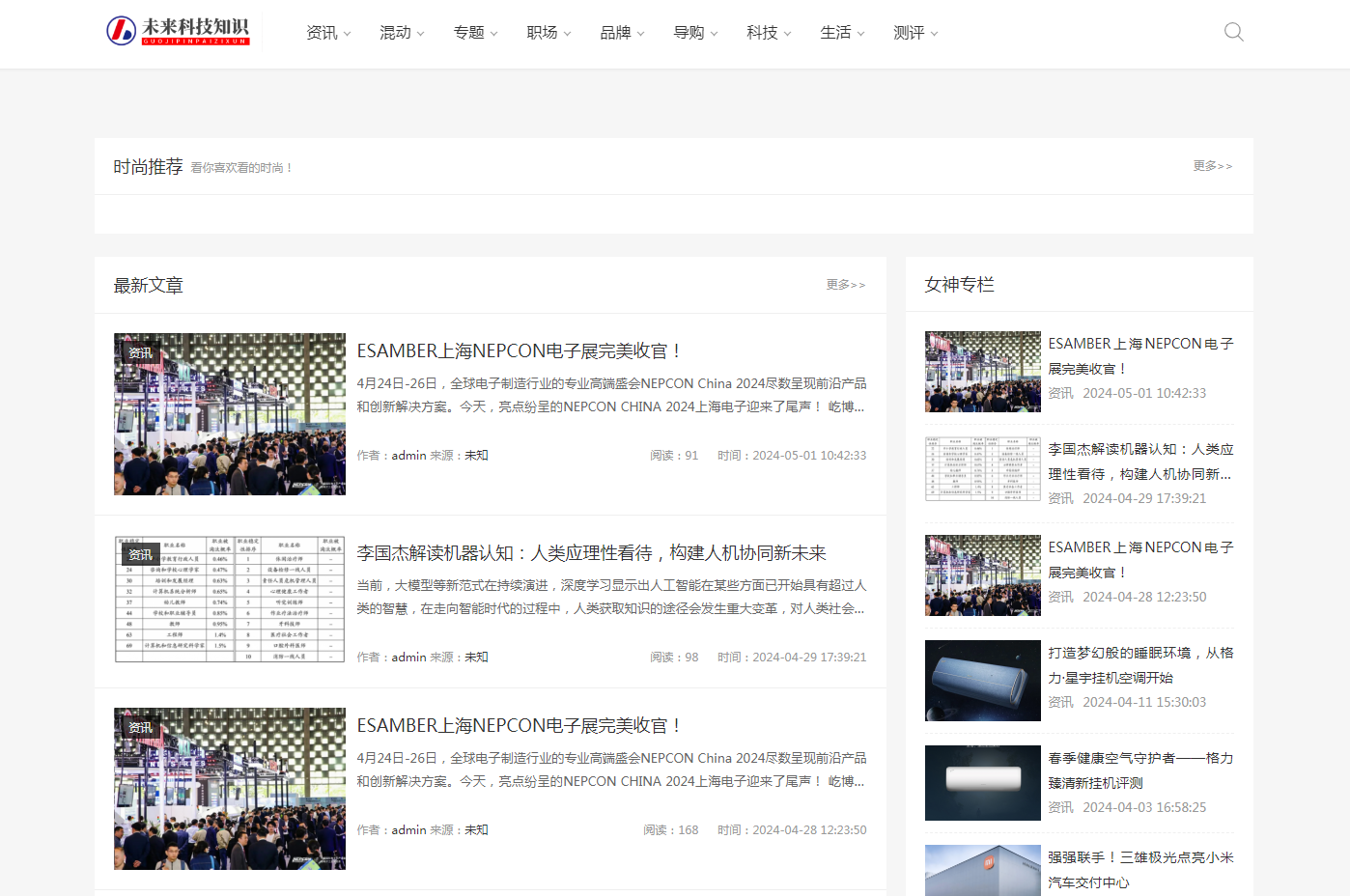This screenshot has height=896, width=1350.
Task: Open the 品牌 navigation item
Action: [615, 33]
